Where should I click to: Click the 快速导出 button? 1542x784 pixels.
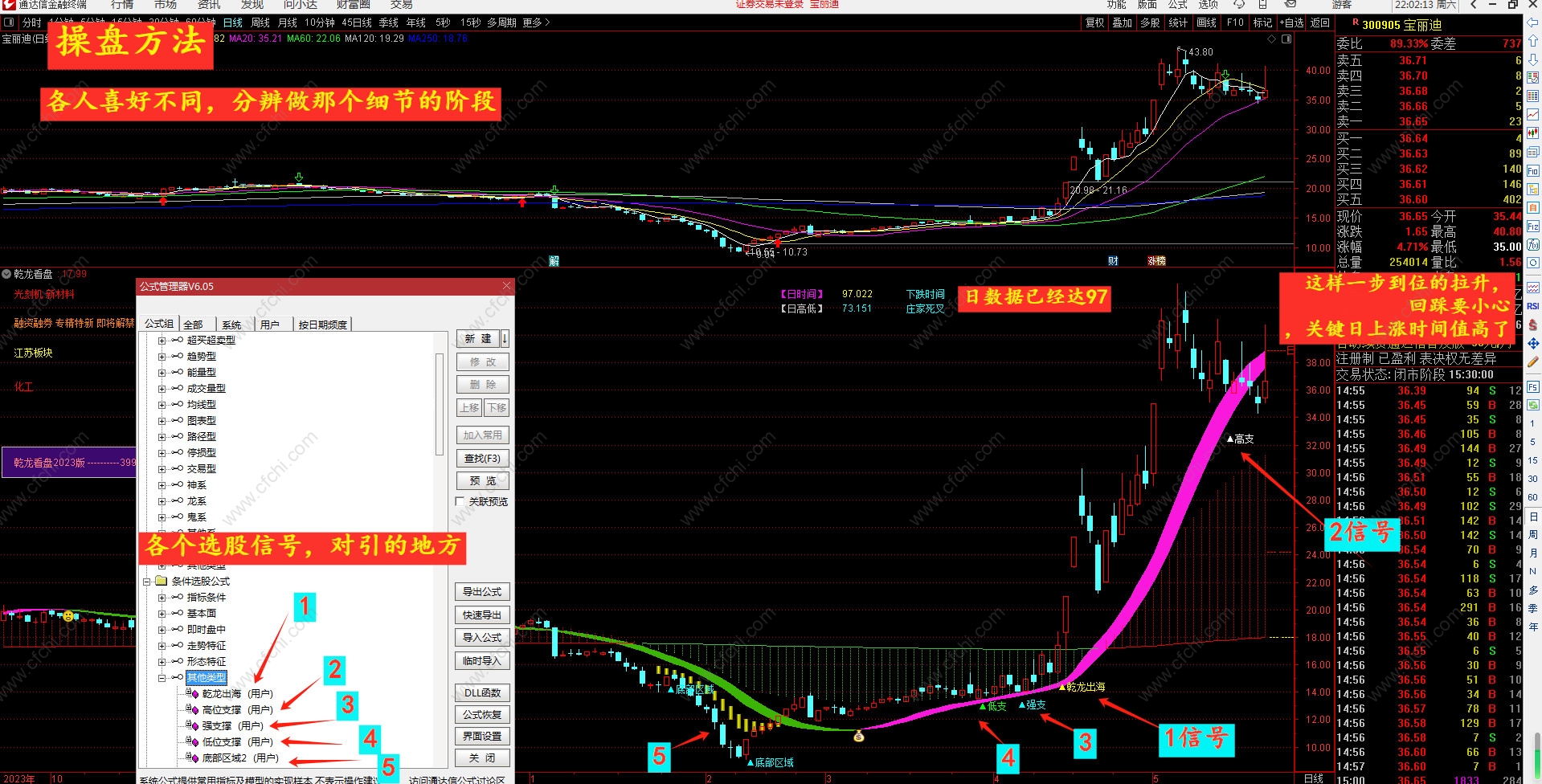482,615
